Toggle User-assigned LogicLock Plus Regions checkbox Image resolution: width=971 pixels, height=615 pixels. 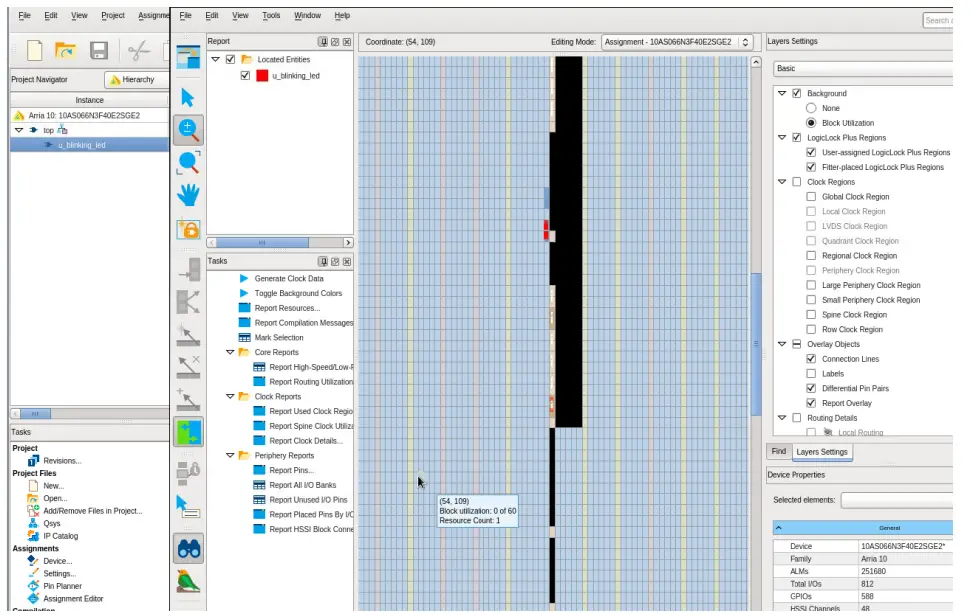811,152
